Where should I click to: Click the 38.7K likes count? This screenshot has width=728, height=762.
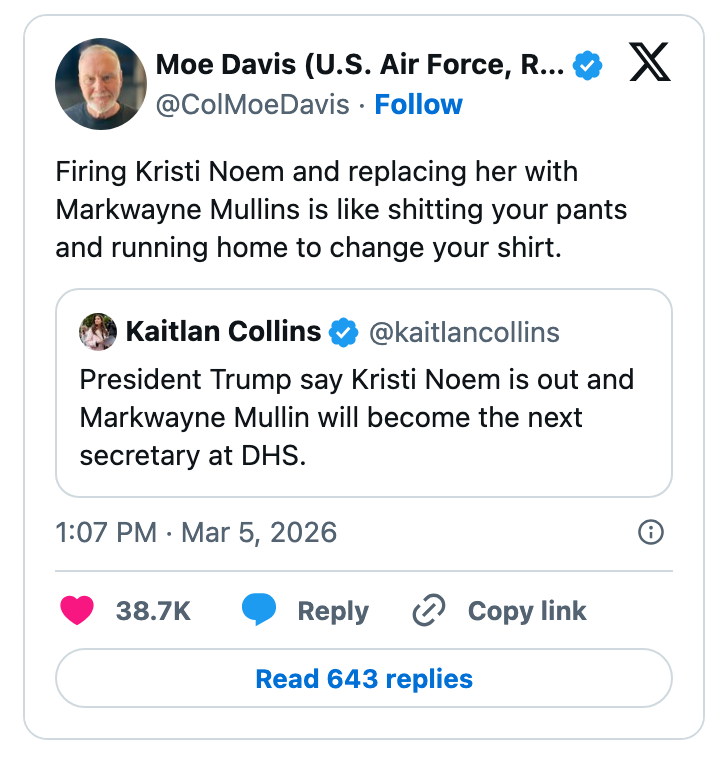point(153,611)
